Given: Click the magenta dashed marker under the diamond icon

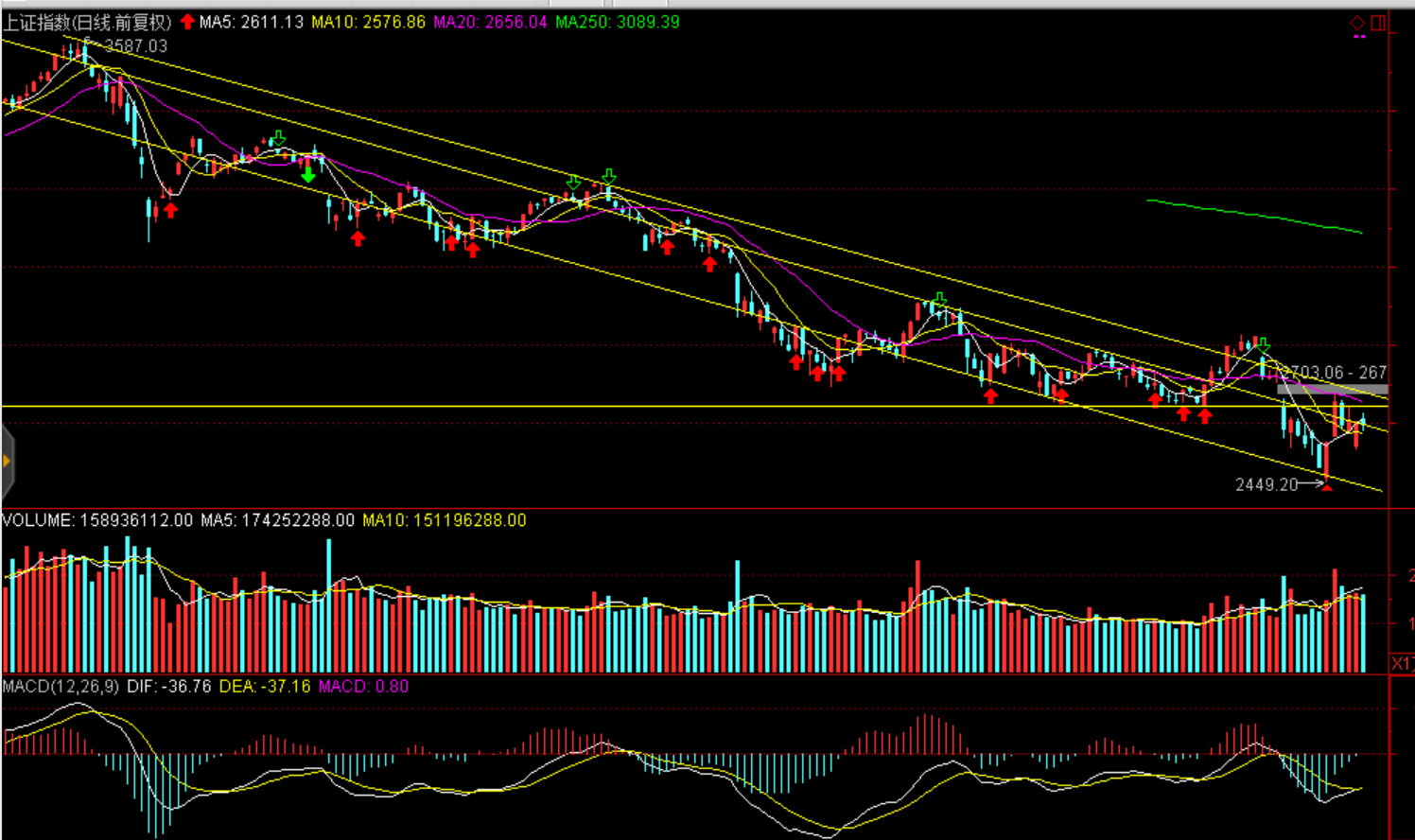Looking at the screenshot, I should 1359,38.
